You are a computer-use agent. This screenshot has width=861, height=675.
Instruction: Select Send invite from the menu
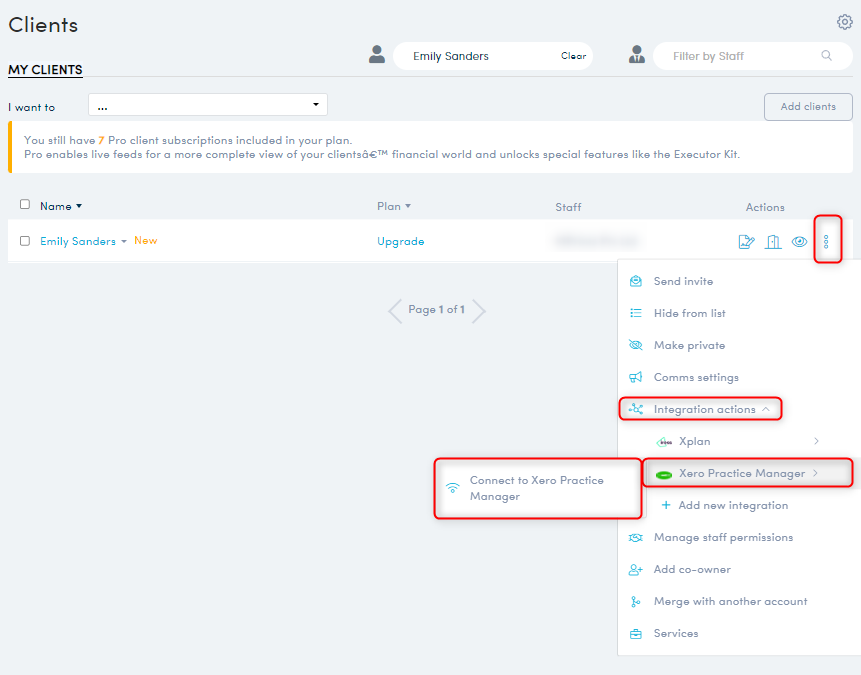pos(683,281)
